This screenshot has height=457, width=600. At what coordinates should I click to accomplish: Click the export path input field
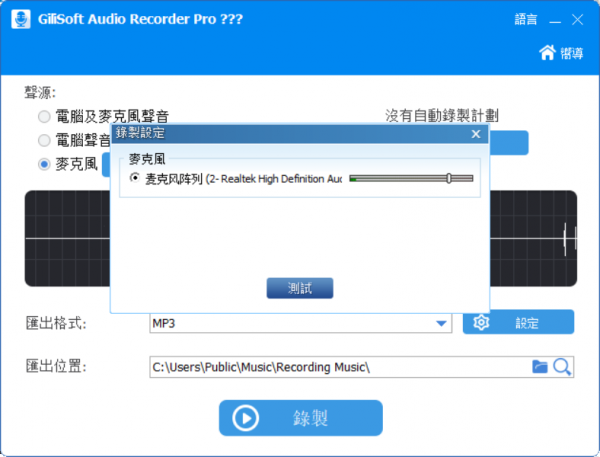tap(339, 367)
